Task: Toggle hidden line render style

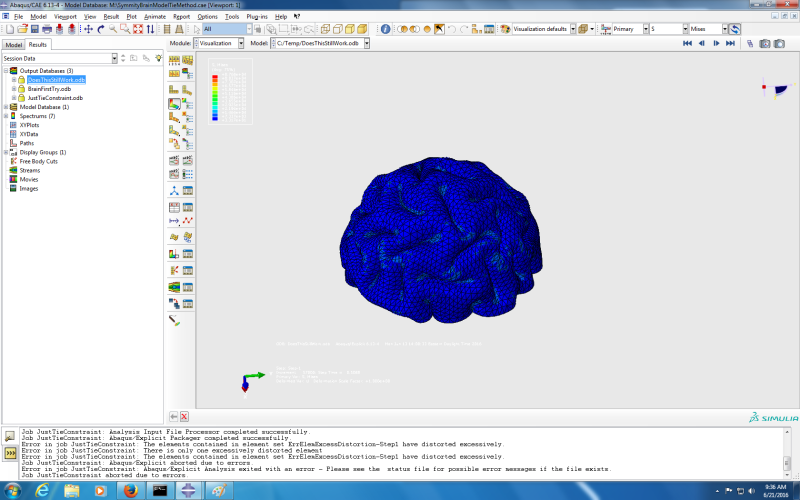Action: (337, 29)
